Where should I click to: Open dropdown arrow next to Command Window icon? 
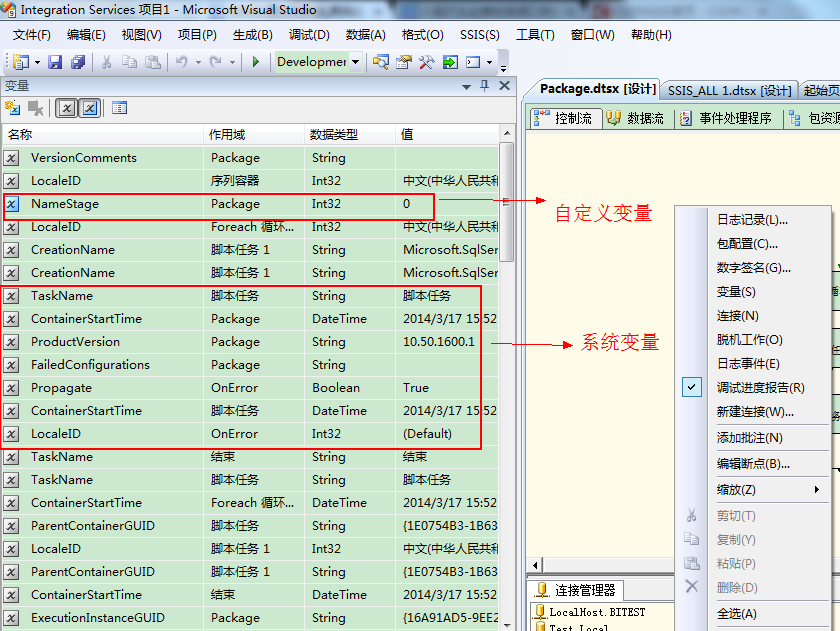(490, 63)
